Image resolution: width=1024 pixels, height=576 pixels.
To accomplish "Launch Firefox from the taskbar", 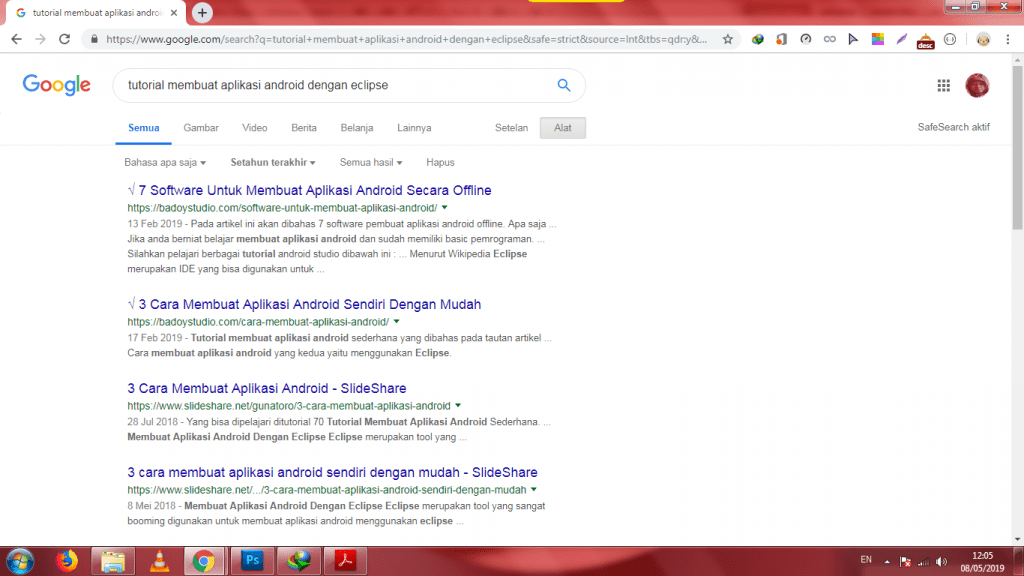I will coord(67,561).
